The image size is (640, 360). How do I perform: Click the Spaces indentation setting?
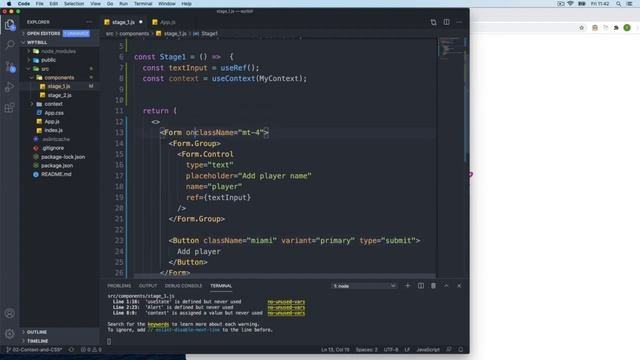(x=367, y=350)
